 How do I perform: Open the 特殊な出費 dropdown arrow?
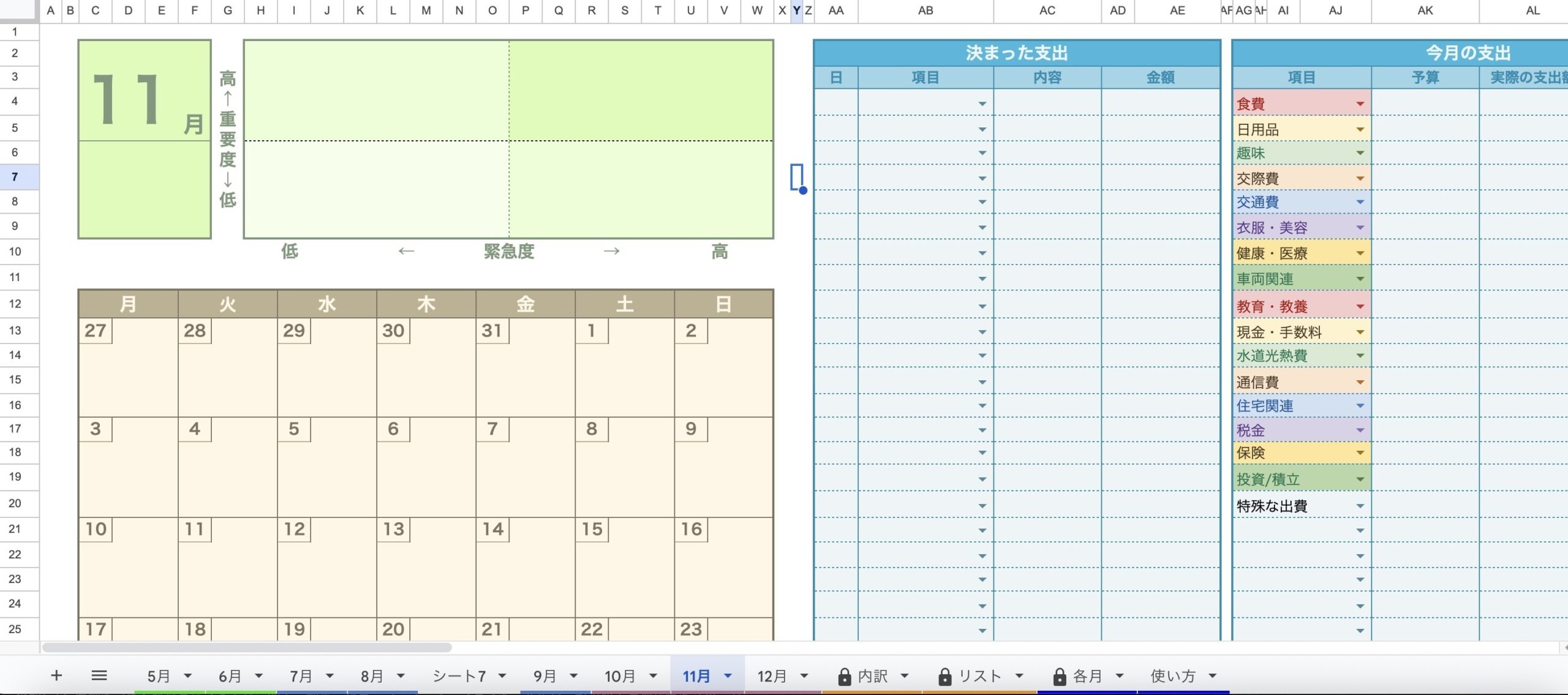point(1360,506)
